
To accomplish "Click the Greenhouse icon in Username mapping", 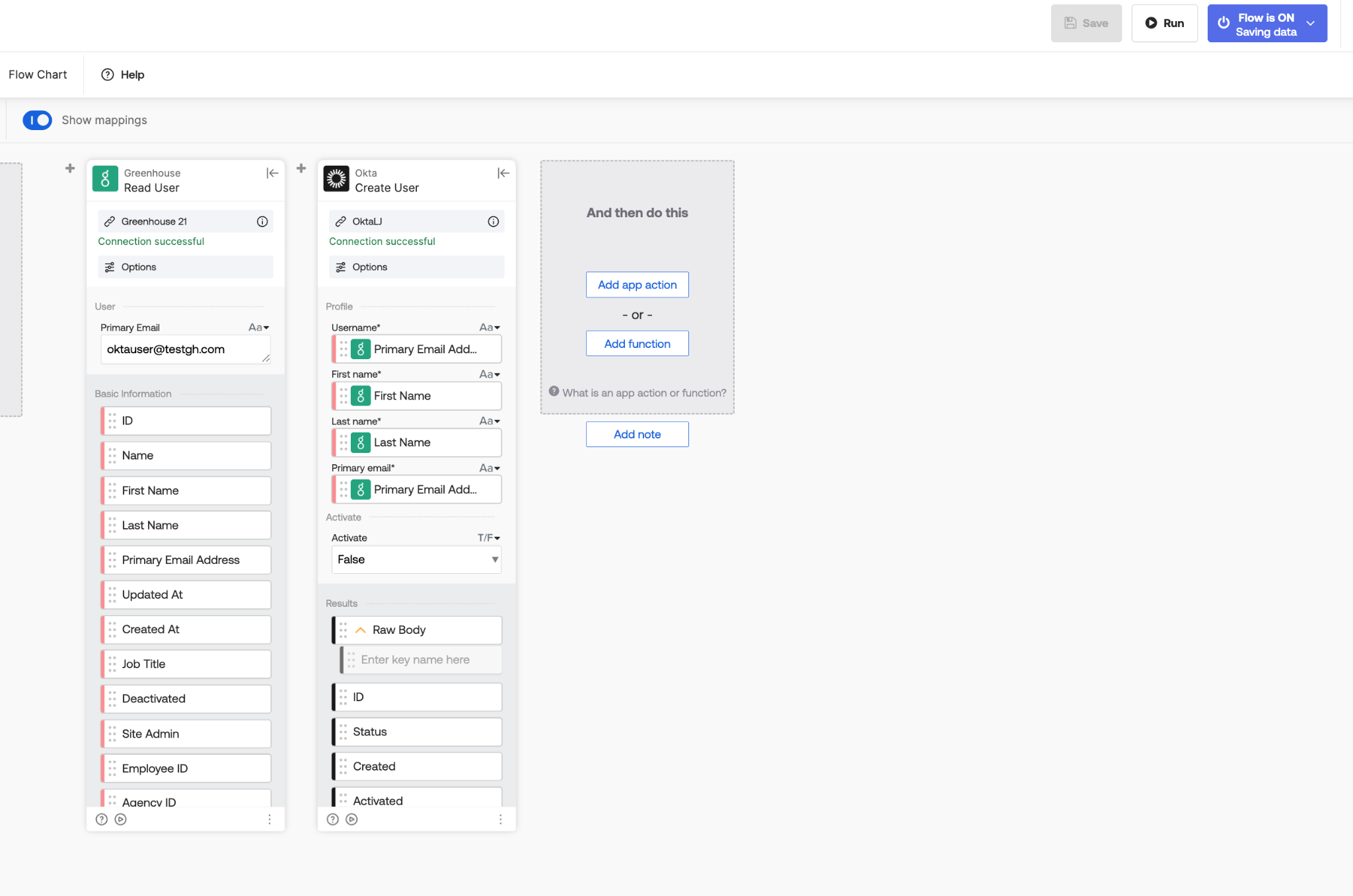I will (361, 349).
